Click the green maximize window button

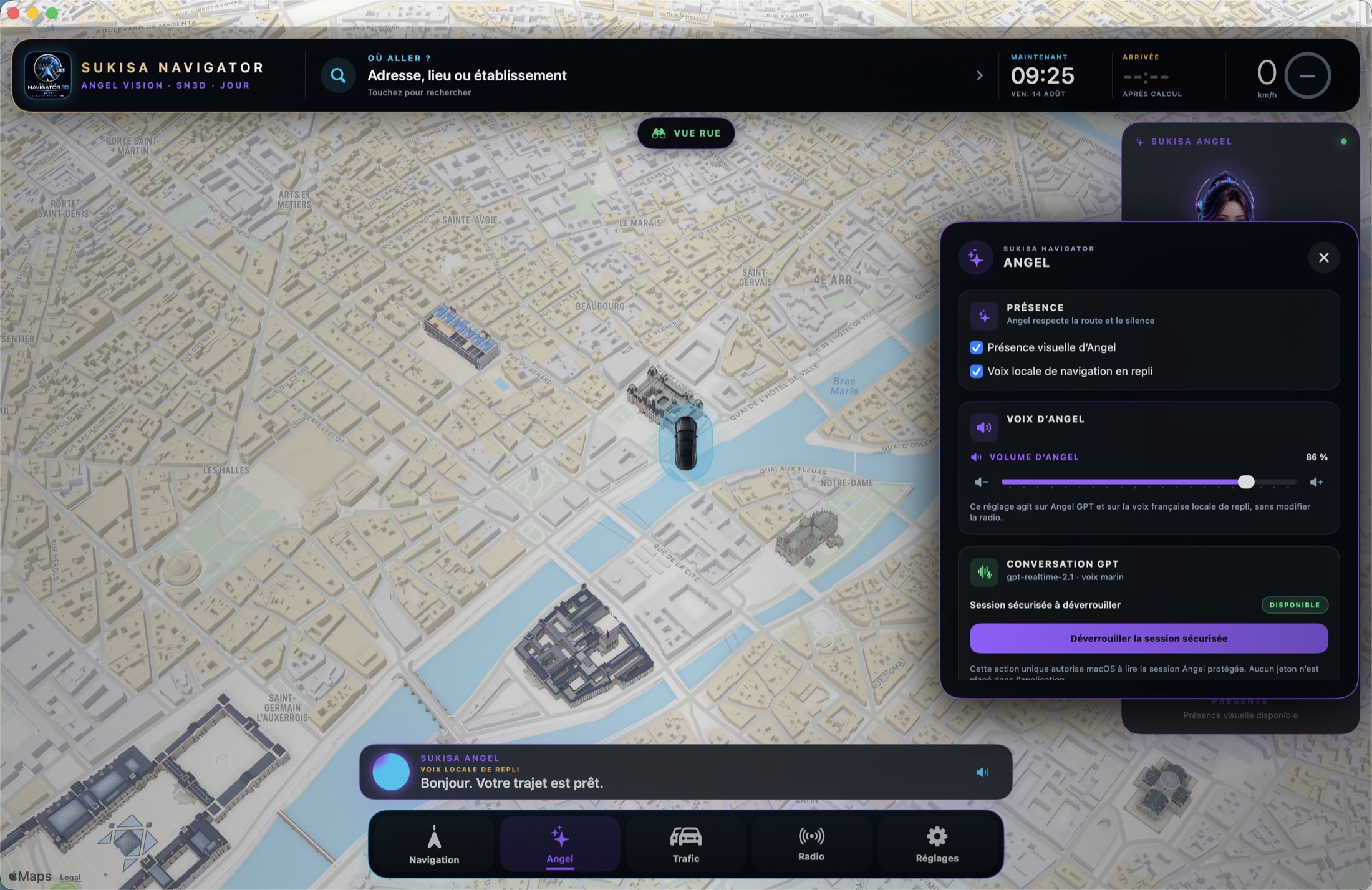(52, 13)
